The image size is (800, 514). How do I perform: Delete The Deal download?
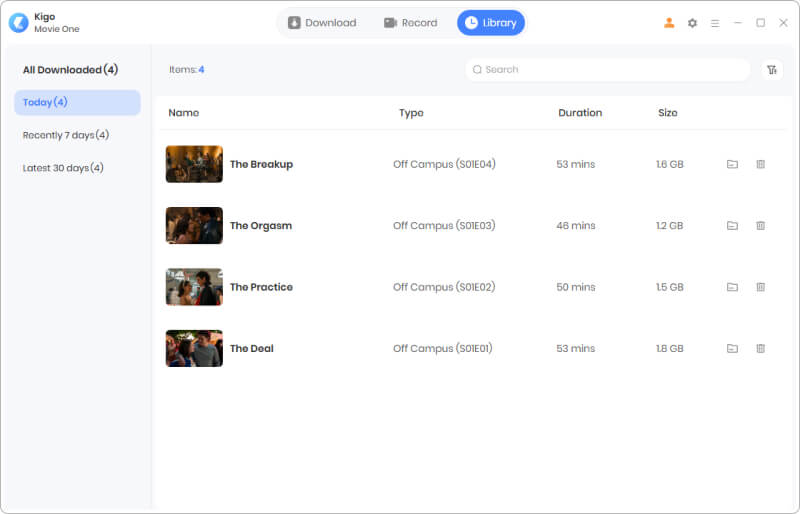tap(760, 349)
